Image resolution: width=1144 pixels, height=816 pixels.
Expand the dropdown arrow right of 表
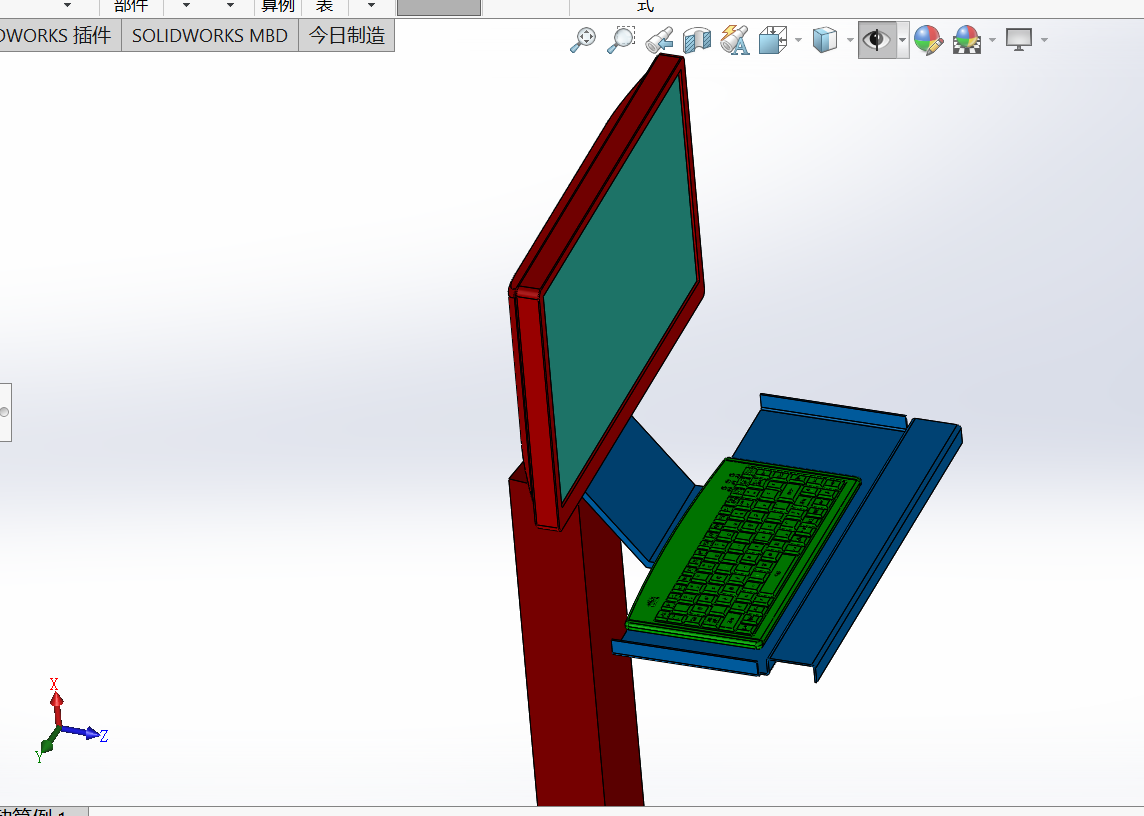(x=371, y=5)
